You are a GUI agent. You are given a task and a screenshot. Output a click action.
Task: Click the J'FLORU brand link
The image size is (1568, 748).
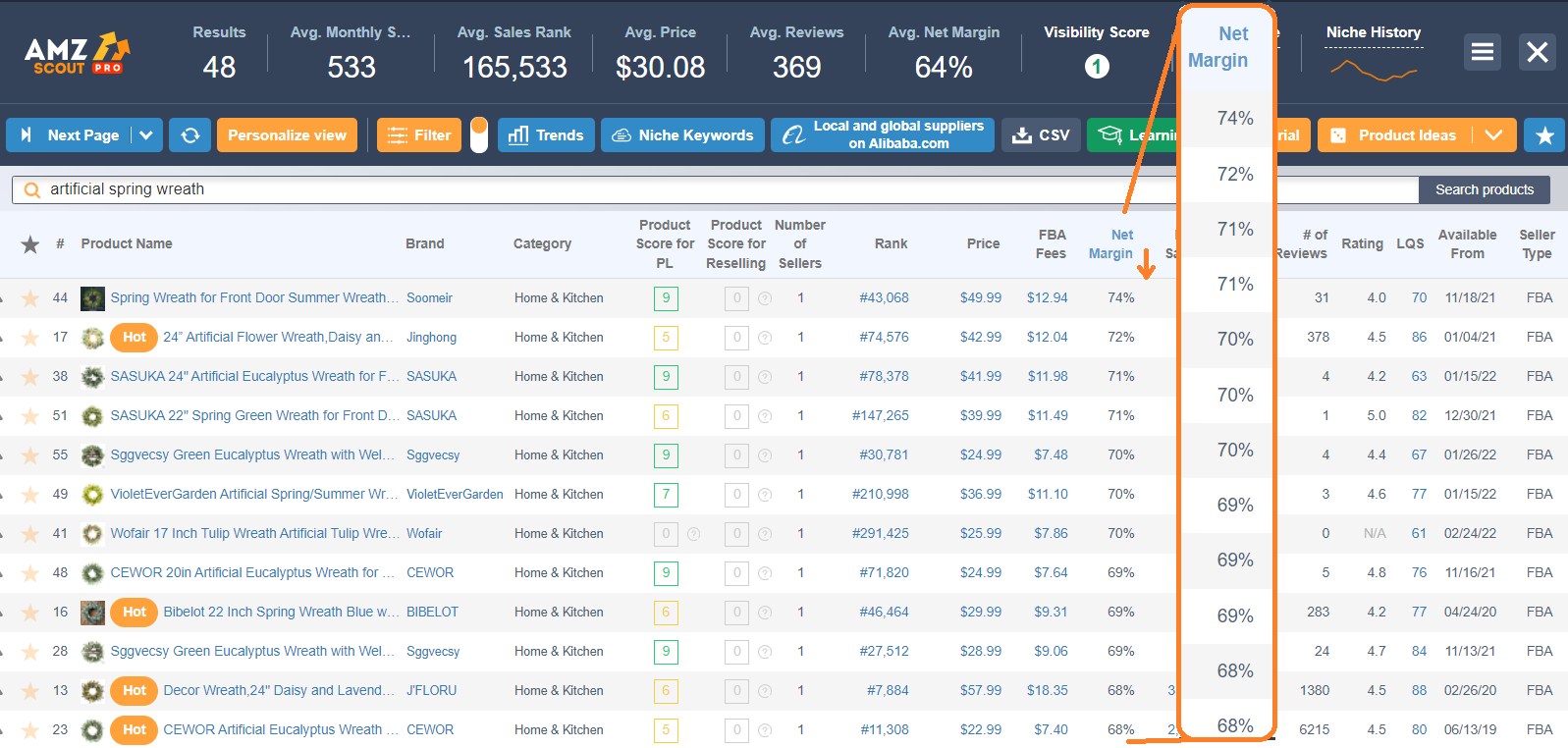point(432,690)
